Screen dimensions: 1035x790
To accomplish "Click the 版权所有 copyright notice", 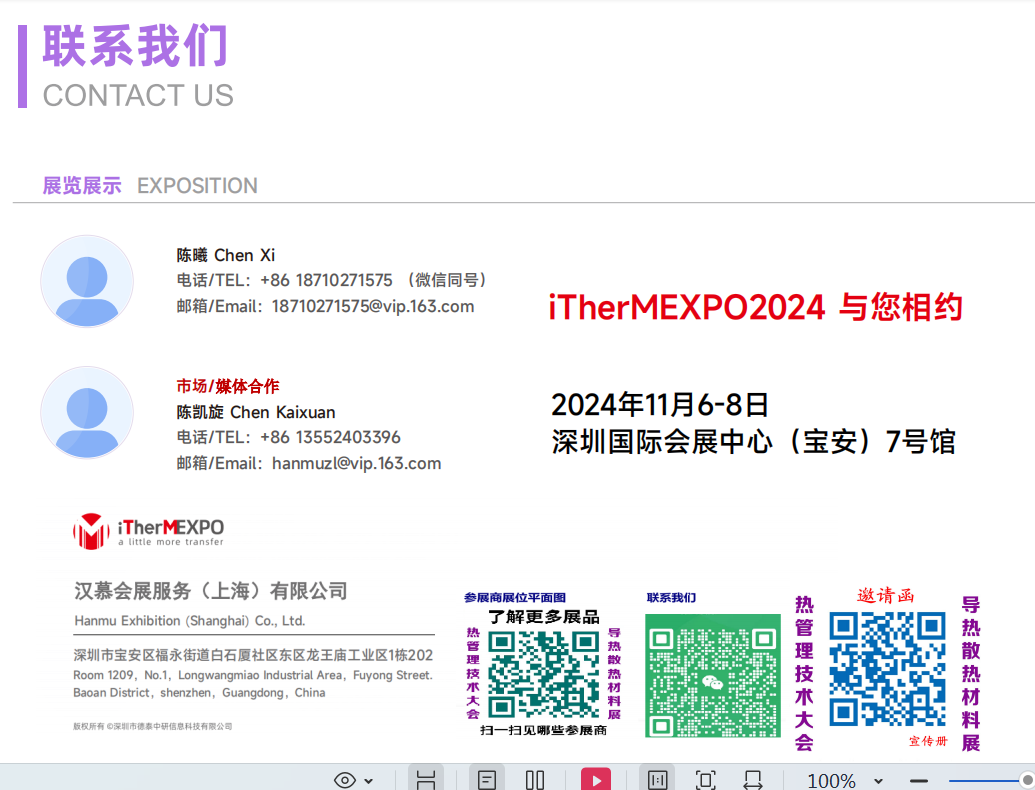I will pyautogui.click(x=152, y=726).
